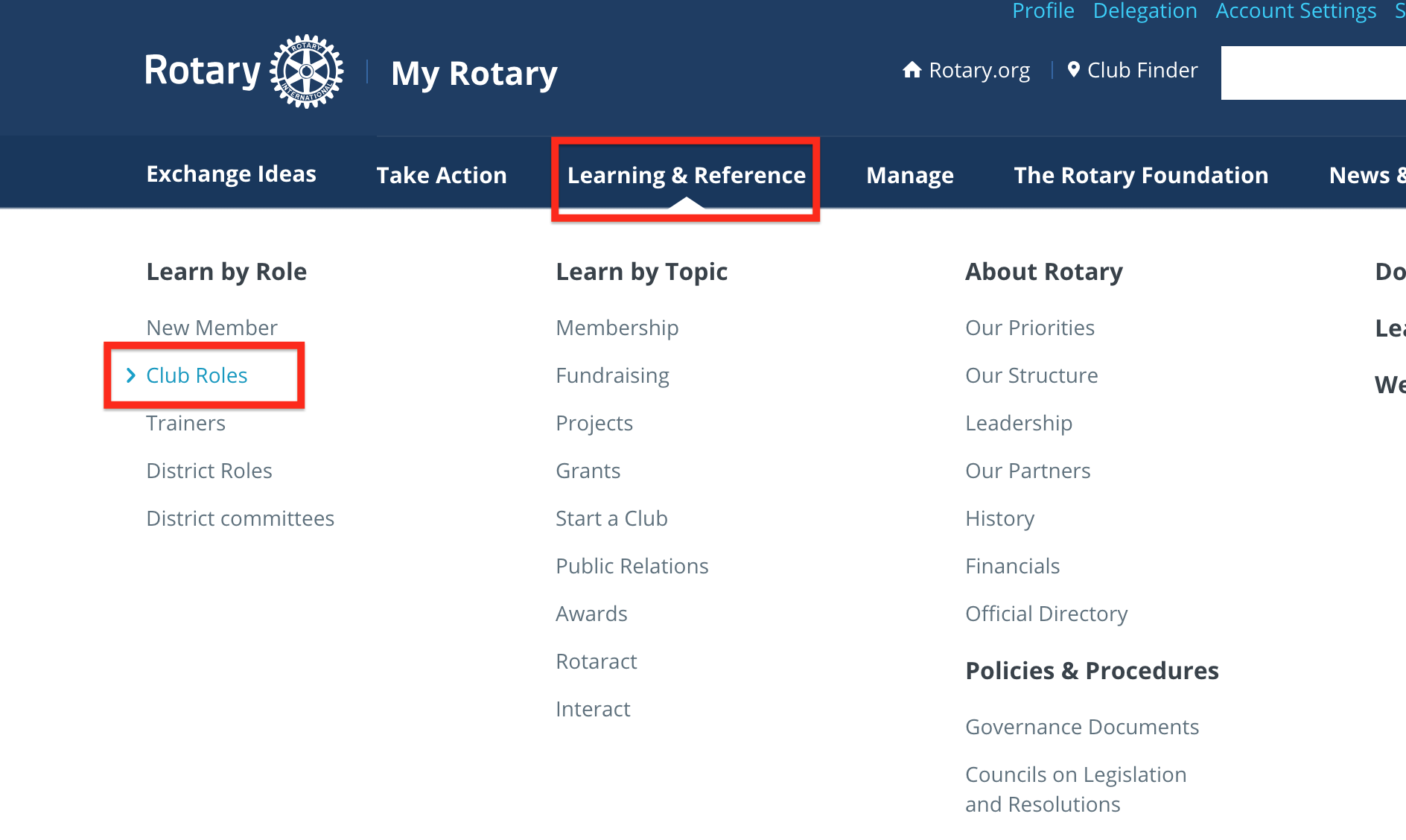Open the Profile link at top
The image size is (1406, 840).
click(x=1043, y=11)
